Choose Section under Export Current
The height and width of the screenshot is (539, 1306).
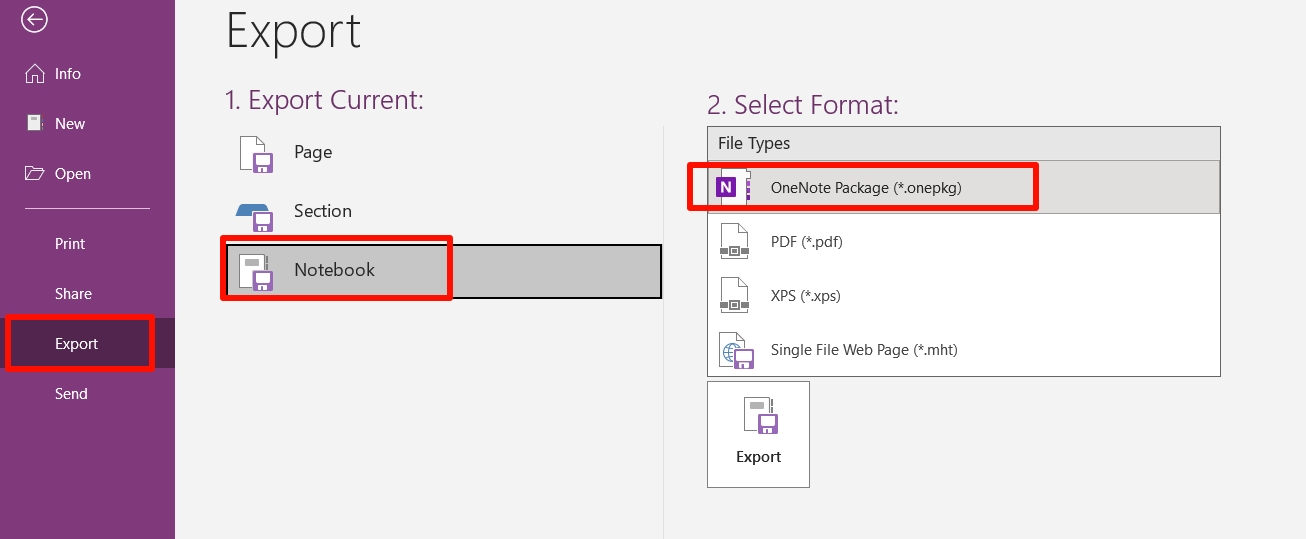click(443, 212)
